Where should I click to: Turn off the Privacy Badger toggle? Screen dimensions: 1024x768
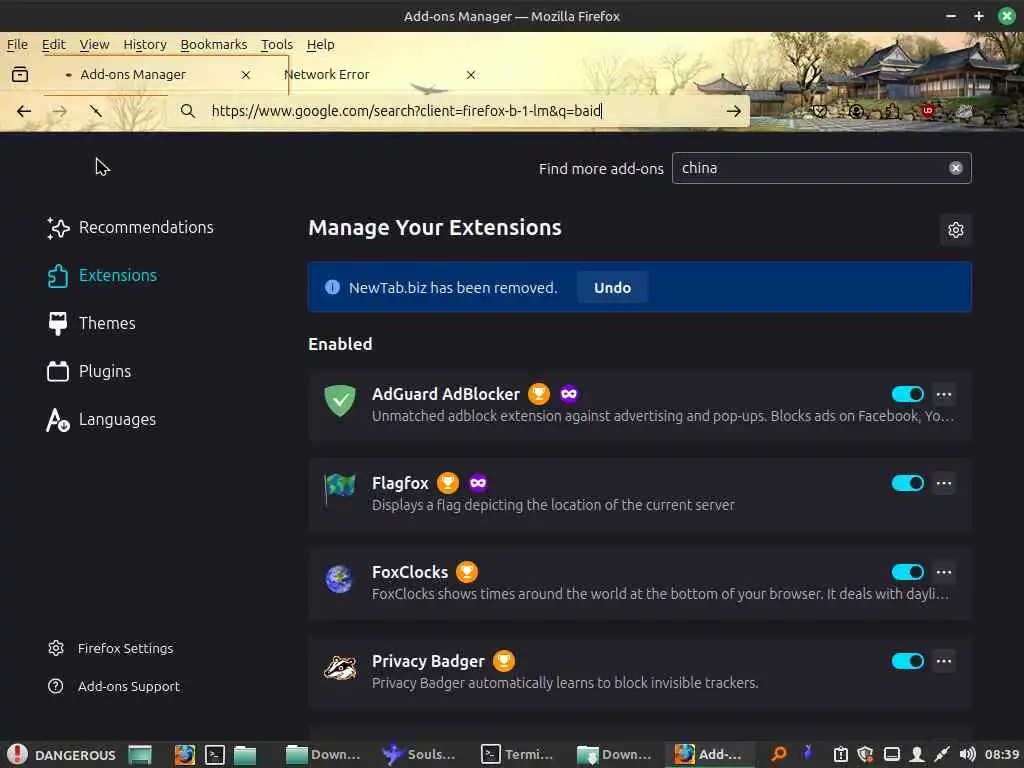click(x=907, y=661)
